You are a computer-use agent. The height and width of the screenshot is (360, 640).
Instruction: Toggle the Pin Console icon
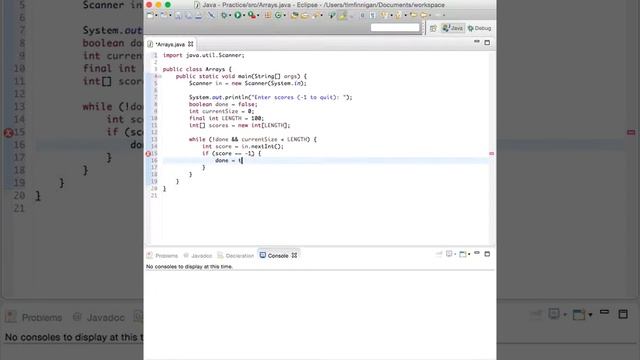[438, 254]
